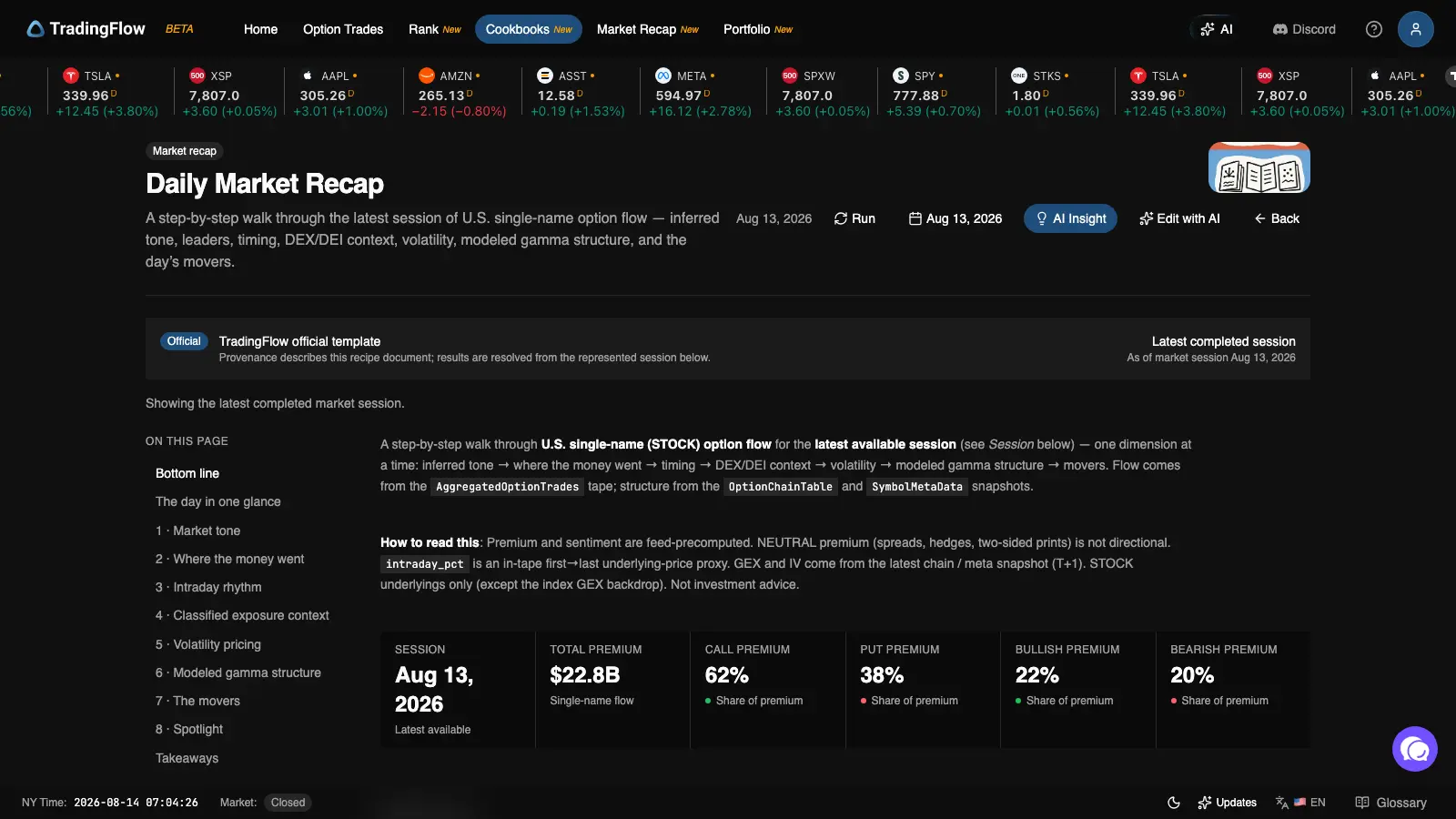Go Back with the arrow button
Viewport: 1456px width, 819px height.
1277,218
